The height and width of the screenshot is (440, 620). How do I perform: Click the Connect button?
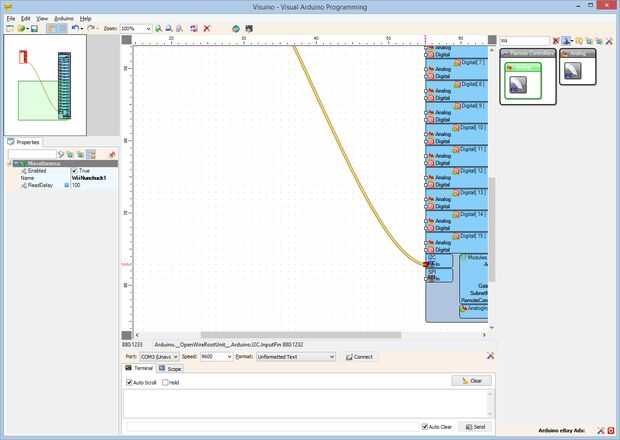[359, 357]
